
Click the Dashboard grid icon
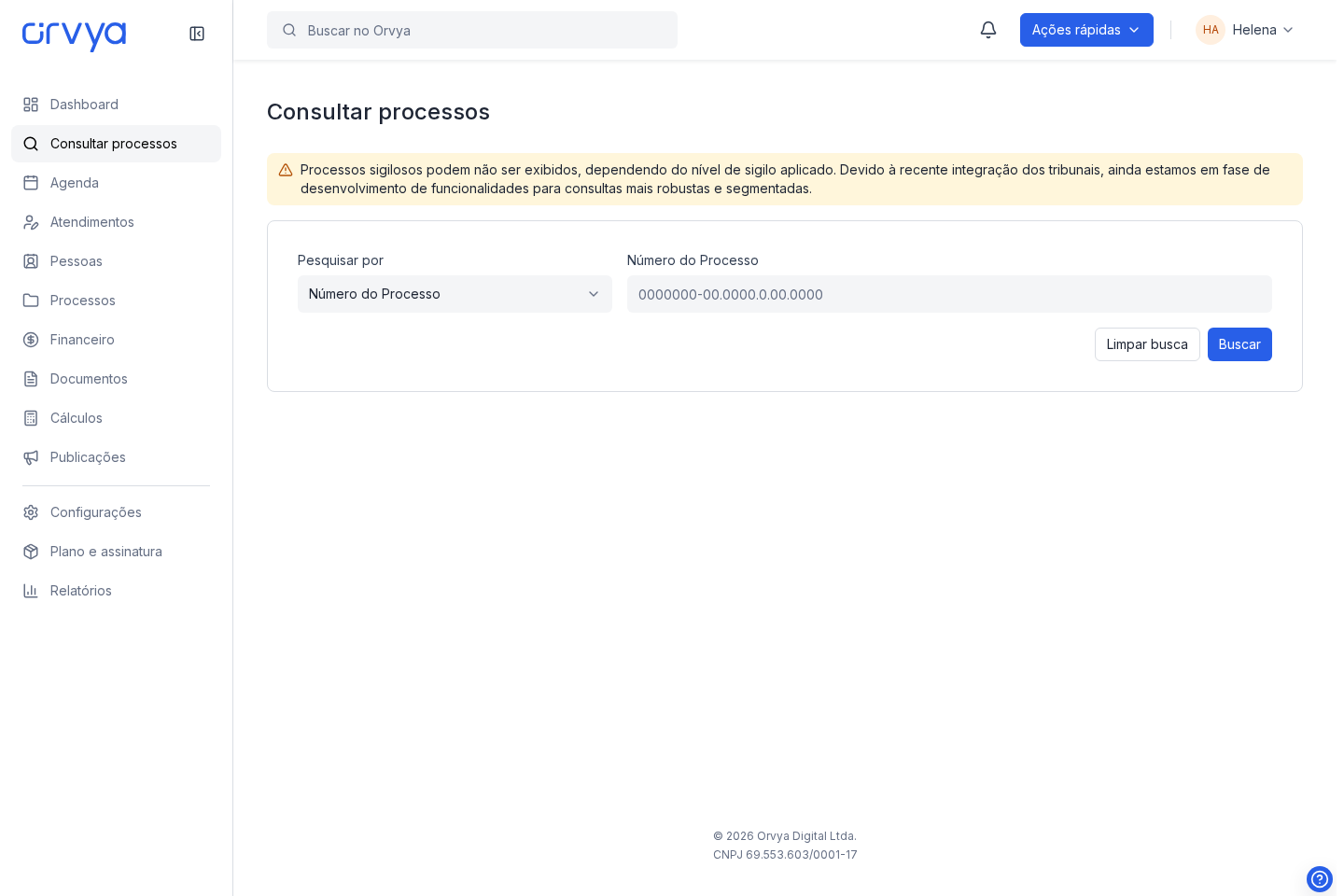[x=31, y=105]
